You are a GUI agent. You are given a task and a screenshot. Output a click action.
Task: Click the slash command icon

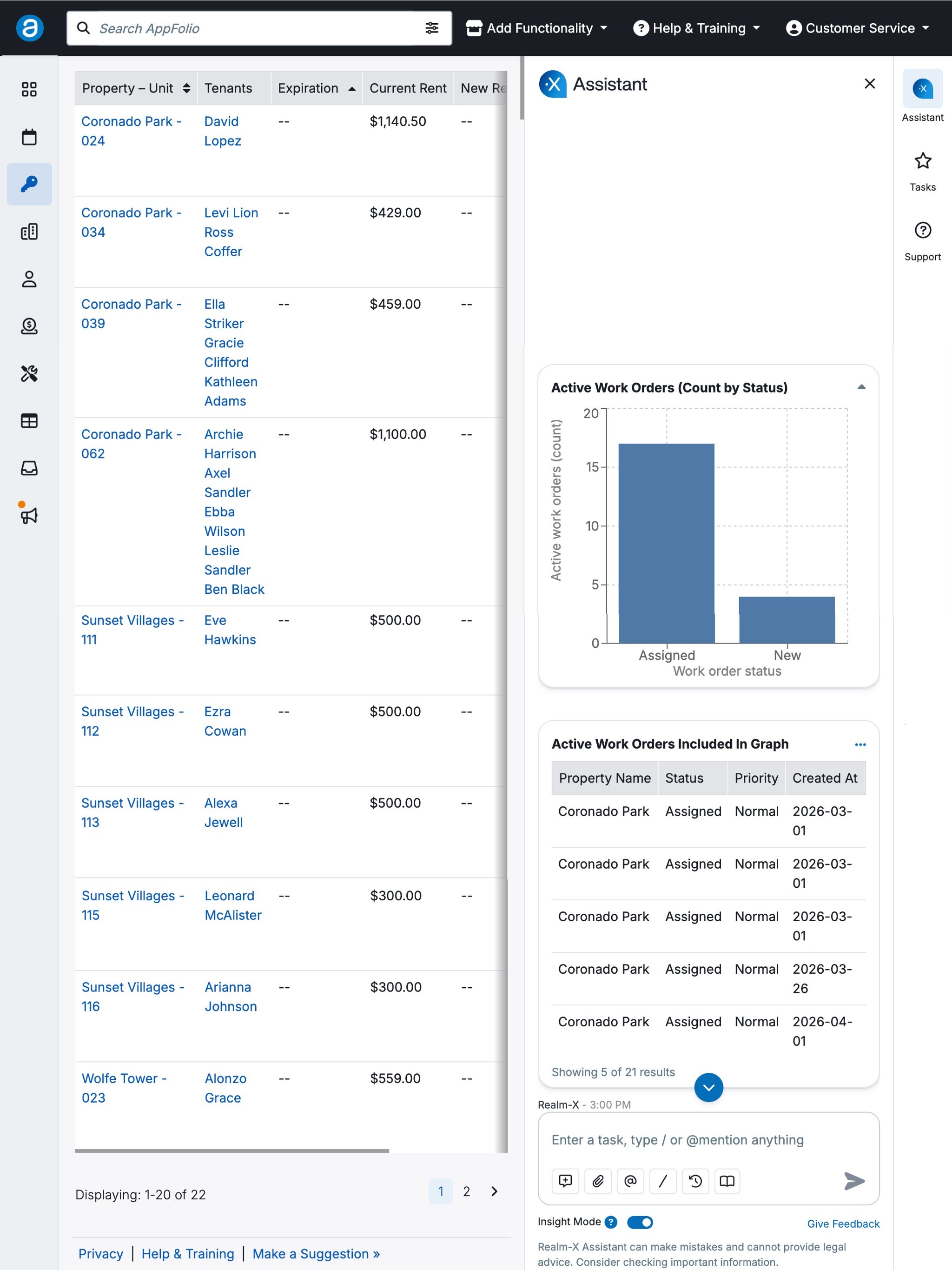663,1181
